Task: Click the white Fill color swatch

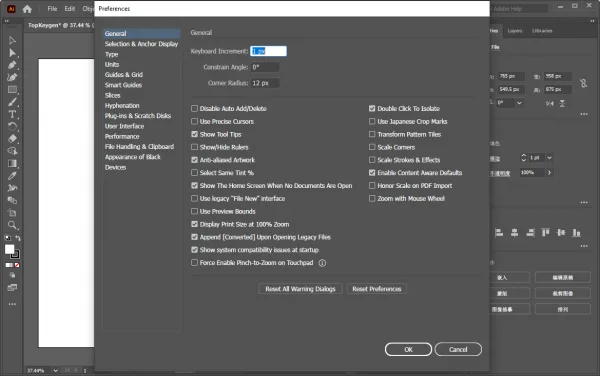Action: pyautogui.click(x=9, y=249)
